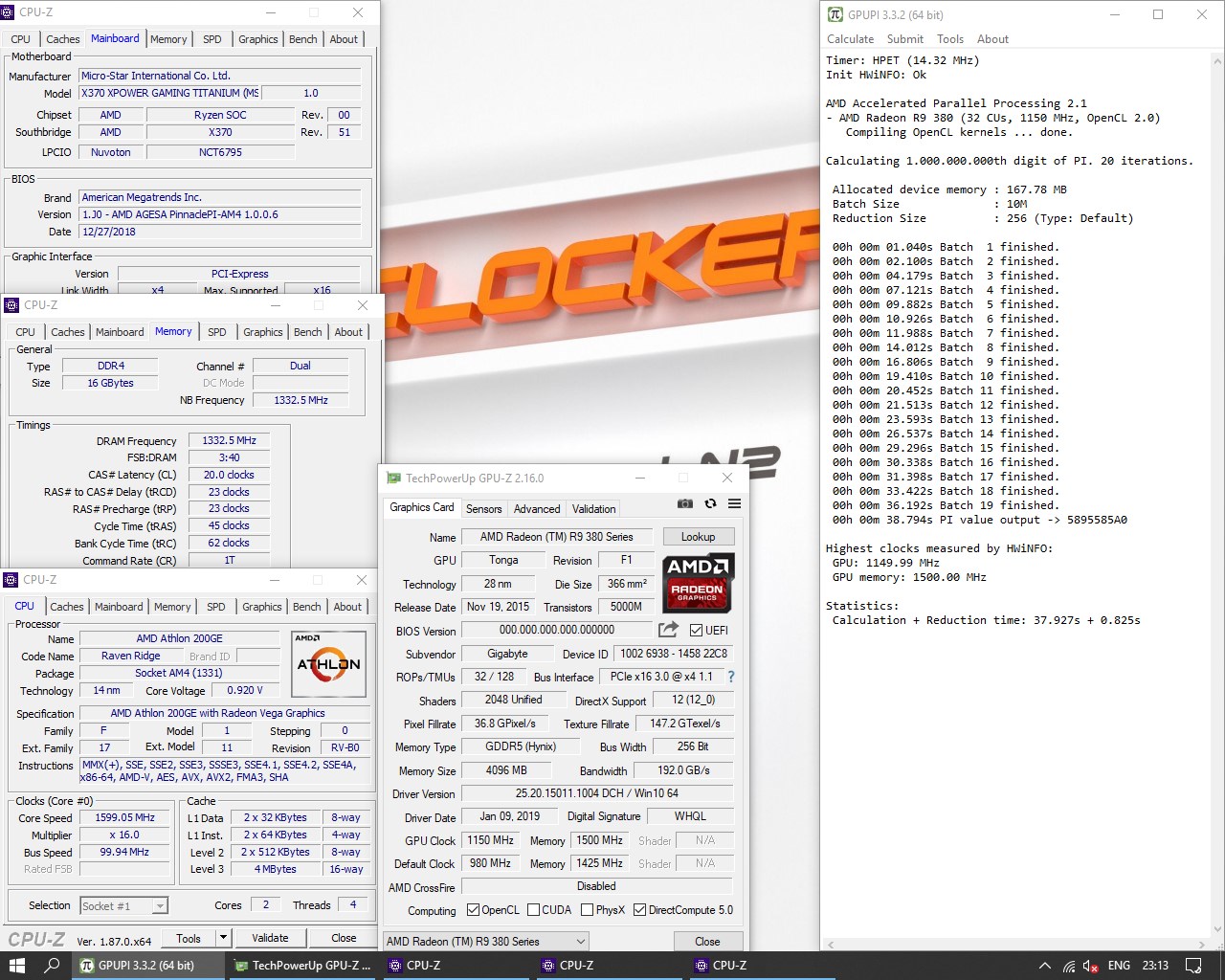Toggle the CUDA computing checkbox
This screenshot has height=980, width=1225.
534,910
